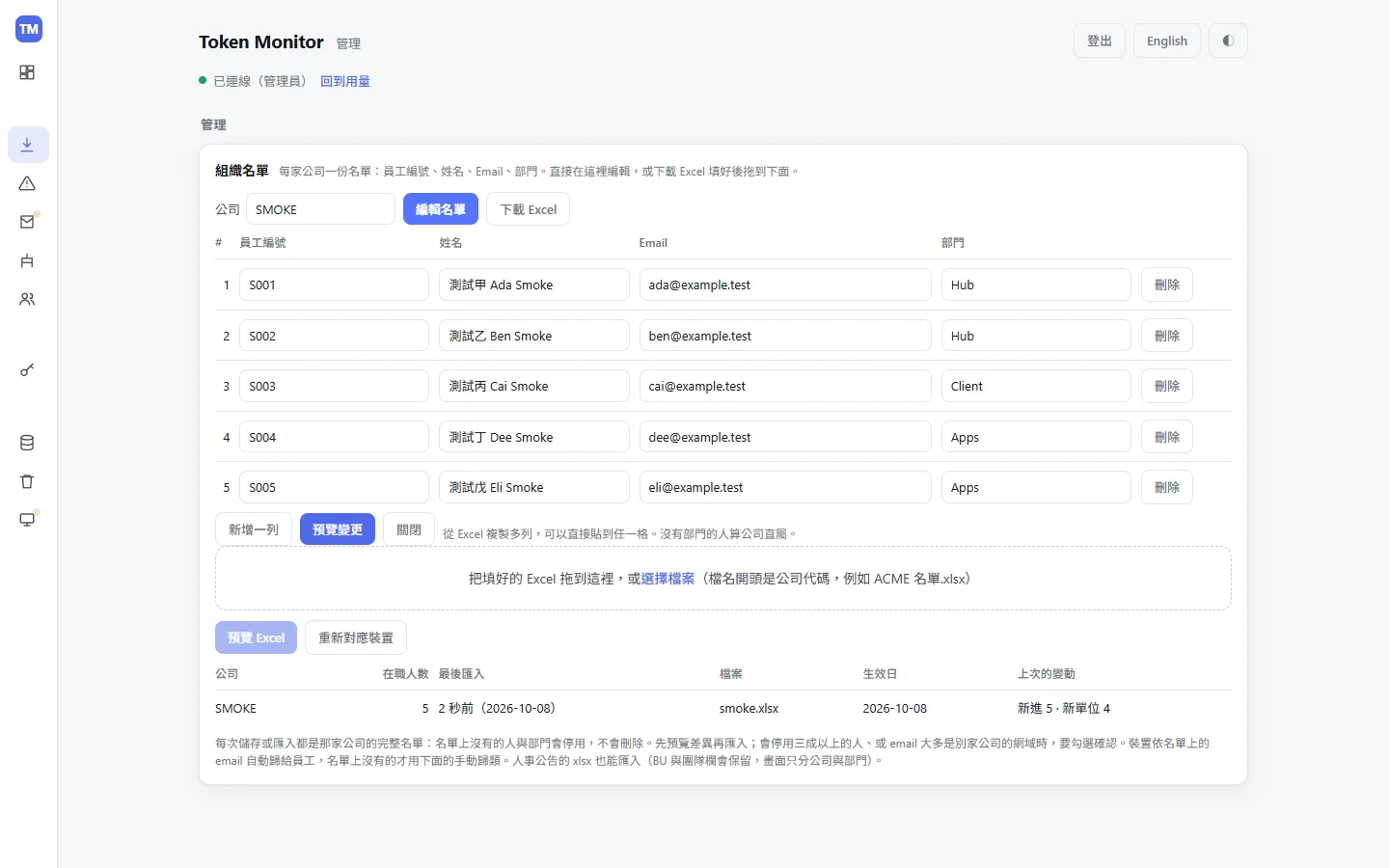Toggle the dark/light theme button
This screenshot has width=1389, height=868.
click(x=1228, y=41)
